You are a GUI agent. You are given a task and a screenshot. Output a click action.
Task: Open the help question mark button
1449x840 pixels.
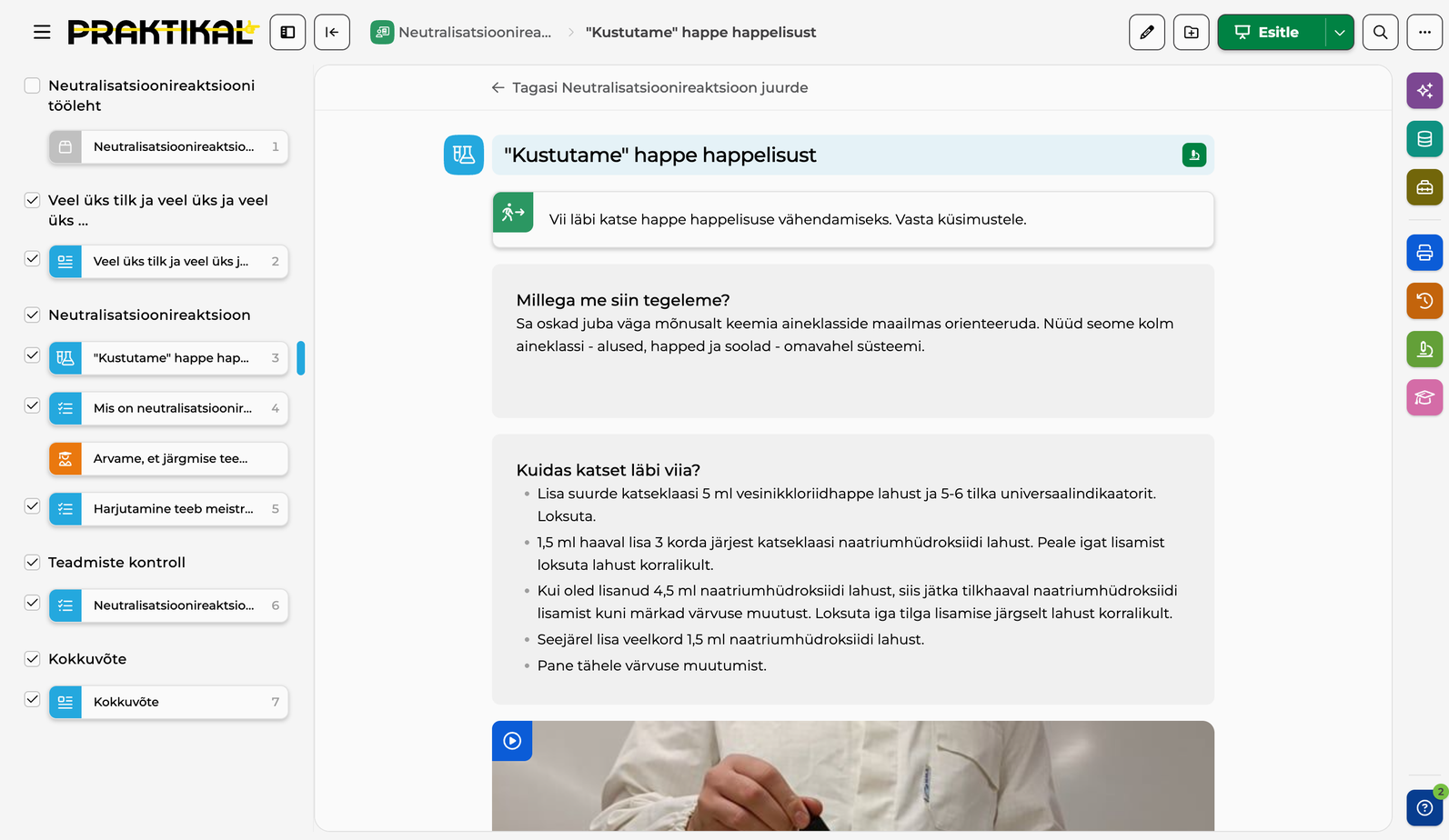1424,807
